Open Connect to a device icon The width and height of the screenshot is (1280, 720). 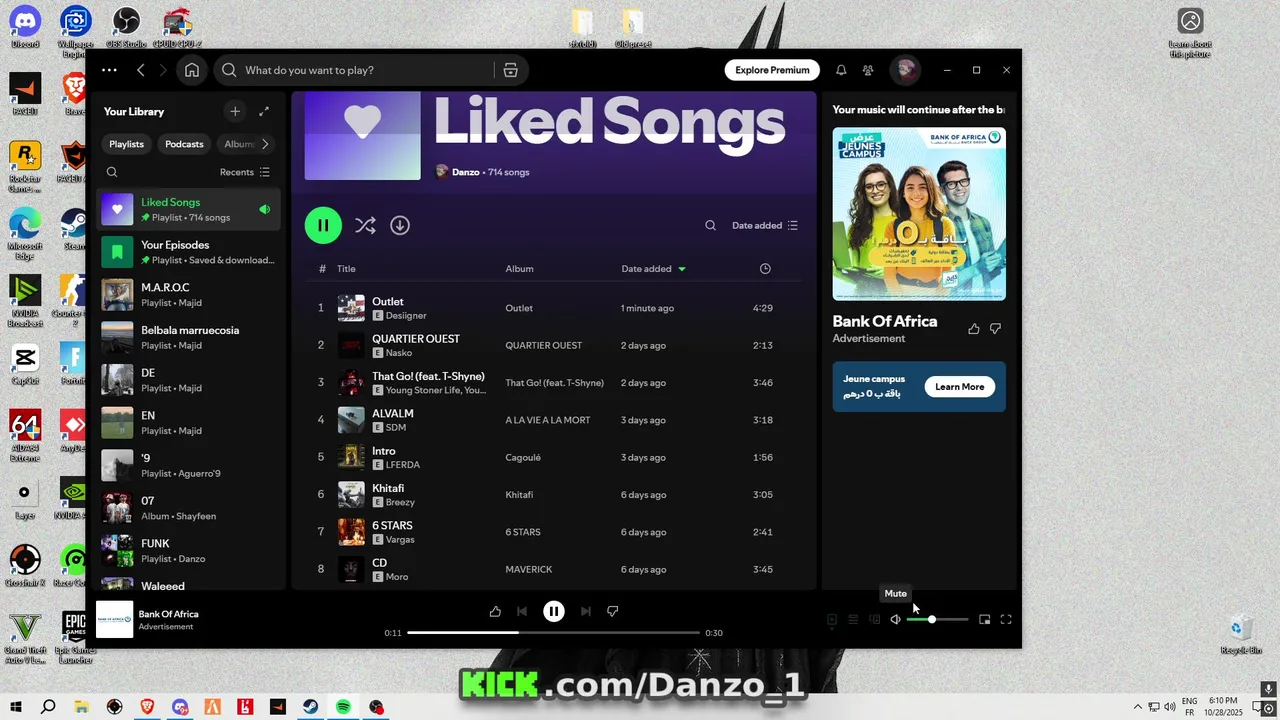(874, 620)
